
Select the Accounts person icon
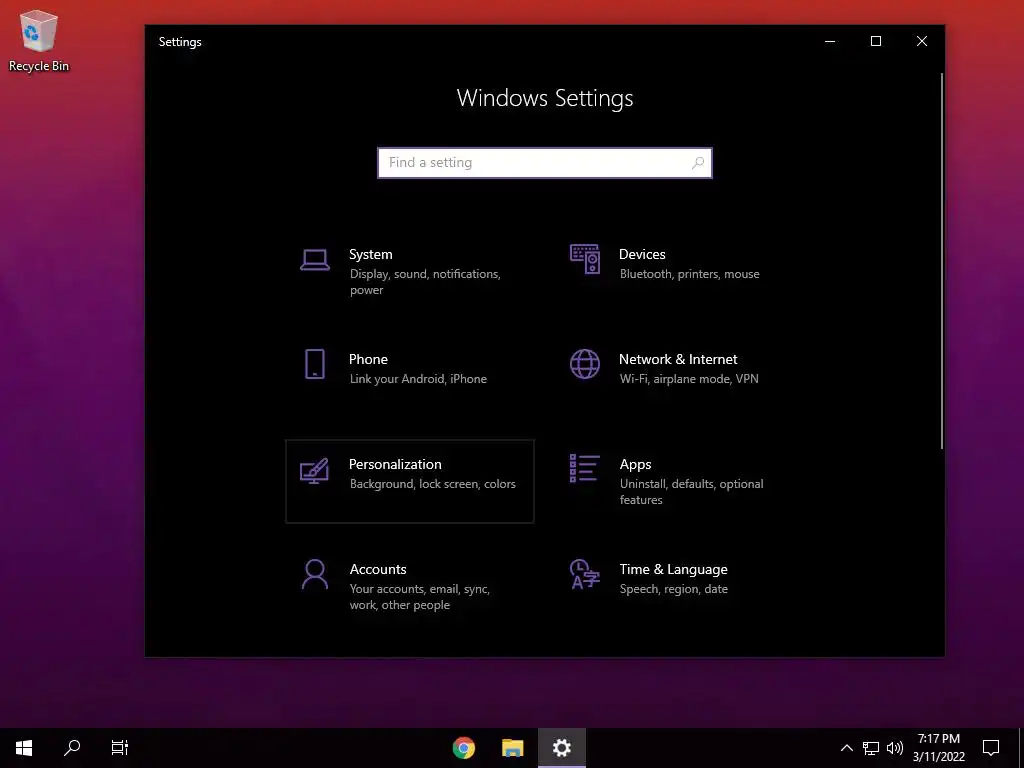point(315,574)
